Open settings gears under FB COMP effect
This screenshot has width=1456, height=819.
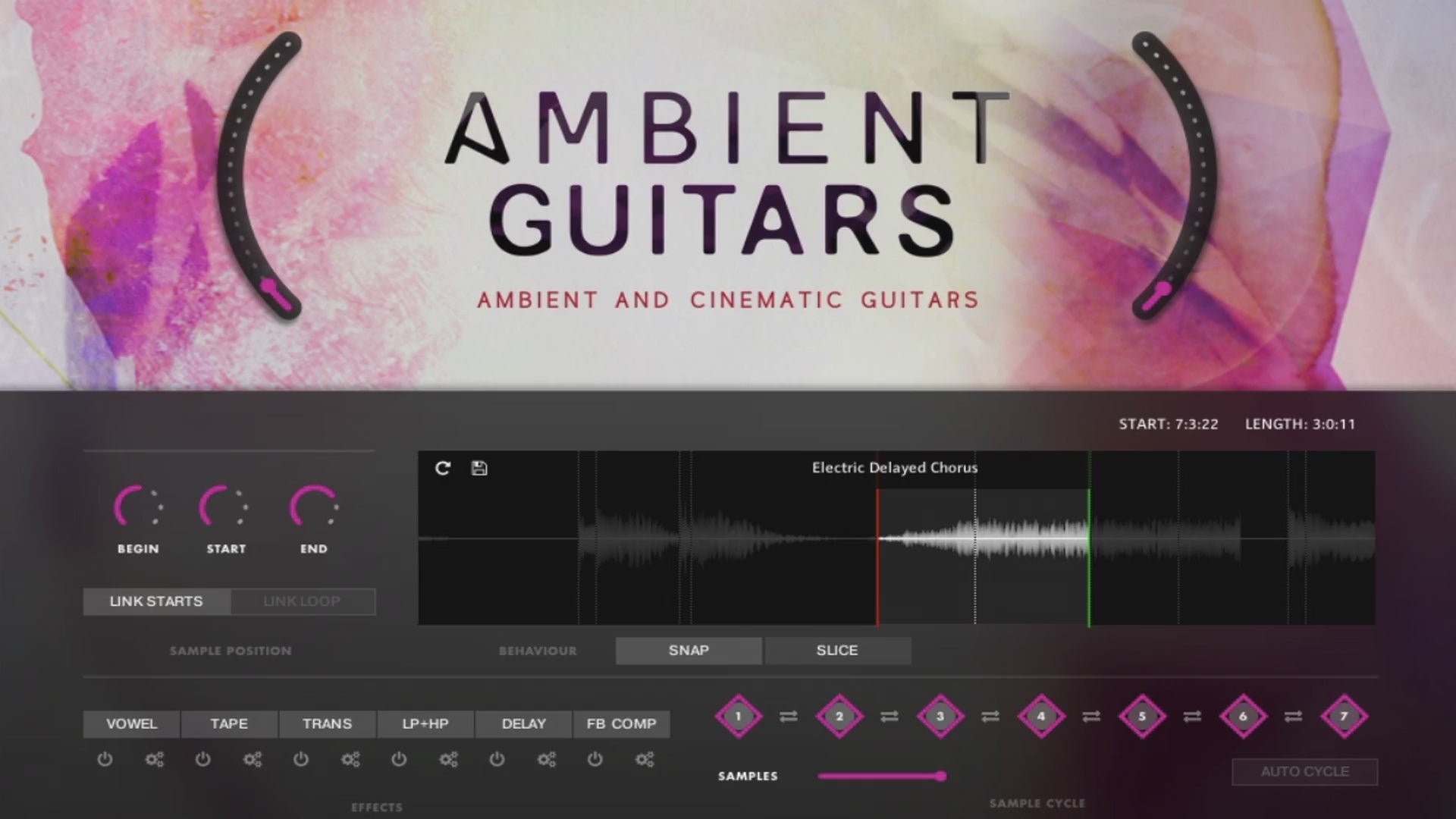click(x=645, y=759)
